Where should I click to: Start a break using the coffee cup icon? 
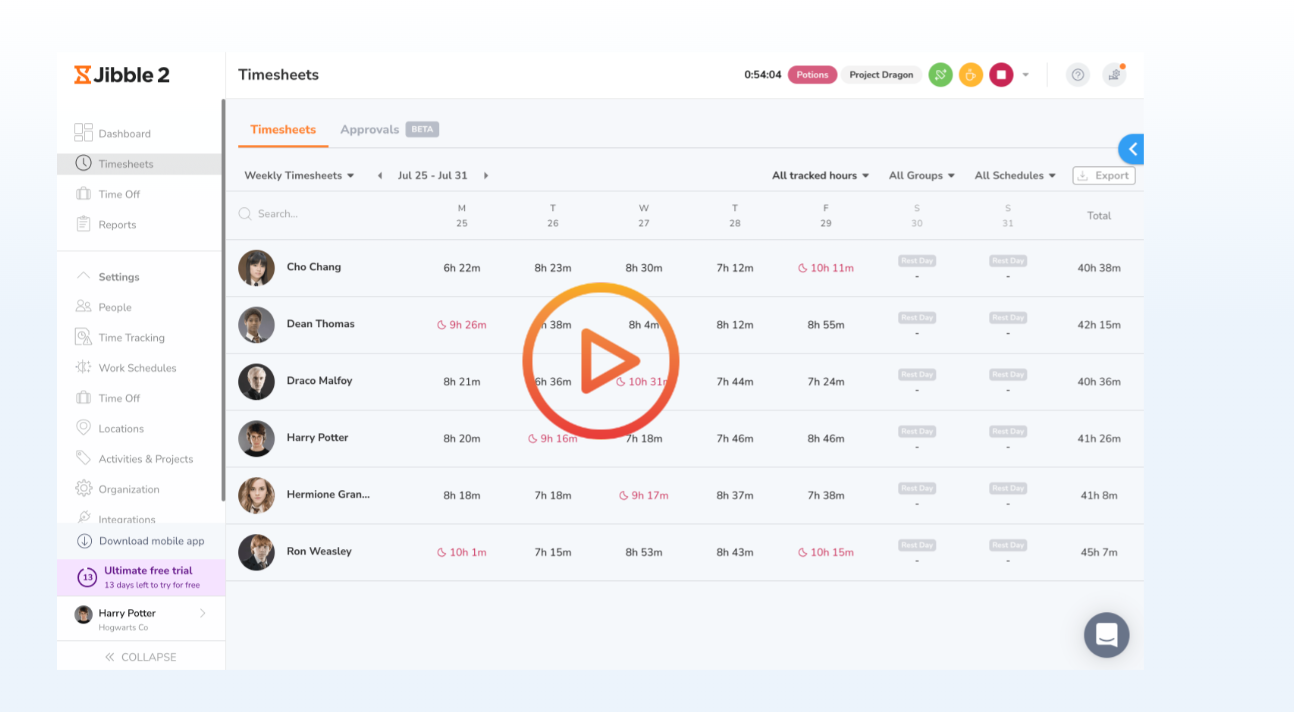click(970, 74)
